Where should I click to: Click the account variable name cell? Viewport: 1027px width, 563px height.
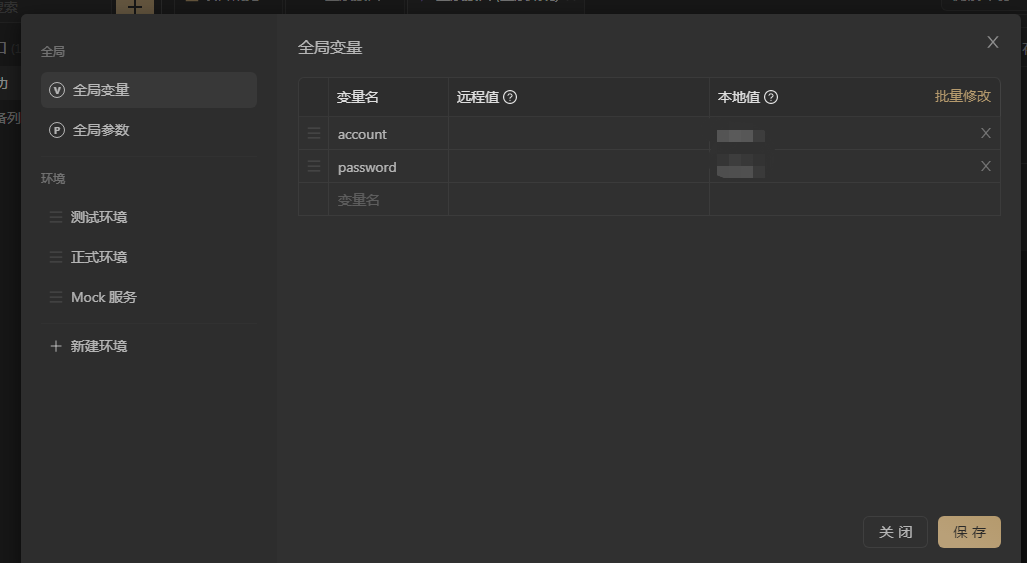point(388,134)
